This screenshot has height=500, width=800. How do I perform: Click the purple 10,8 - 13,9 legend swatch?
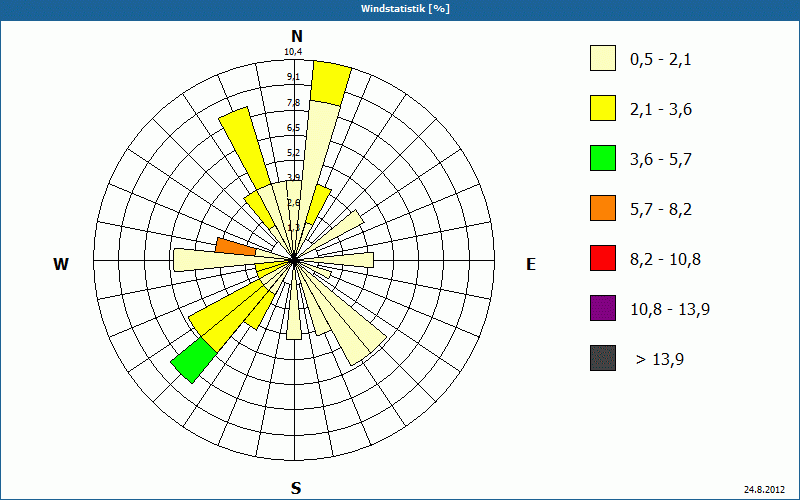tap(603, 308)
